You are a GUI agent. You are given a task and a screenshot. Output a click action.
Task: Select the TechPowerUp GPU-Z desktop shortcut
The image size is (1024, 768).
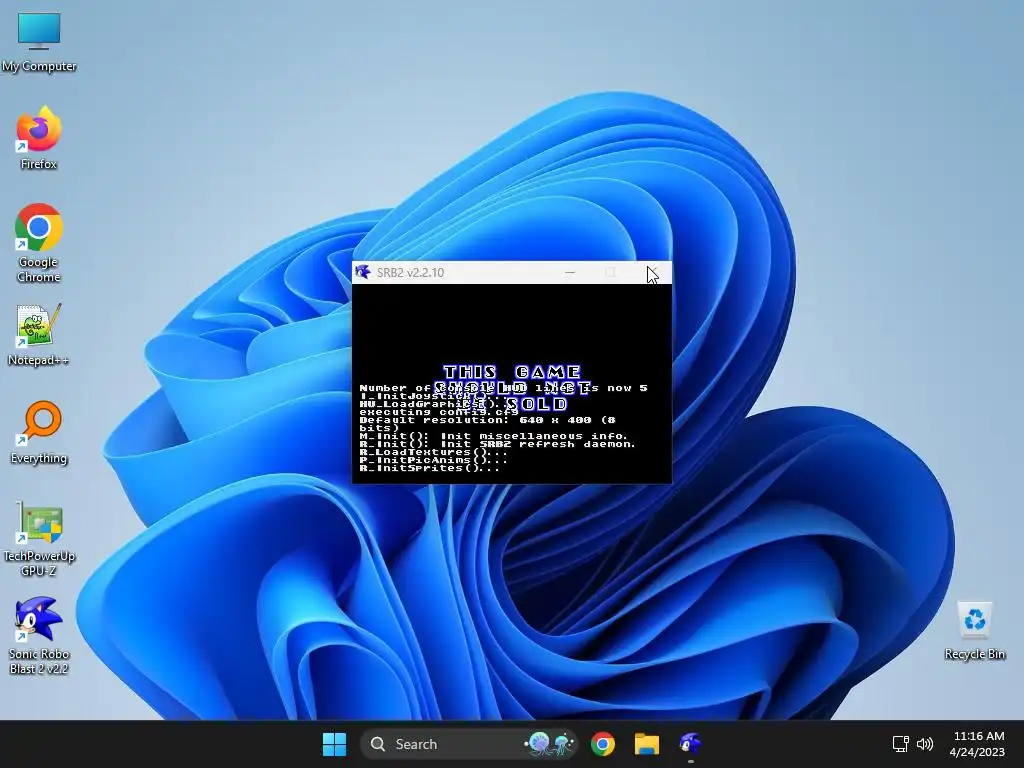39,538
